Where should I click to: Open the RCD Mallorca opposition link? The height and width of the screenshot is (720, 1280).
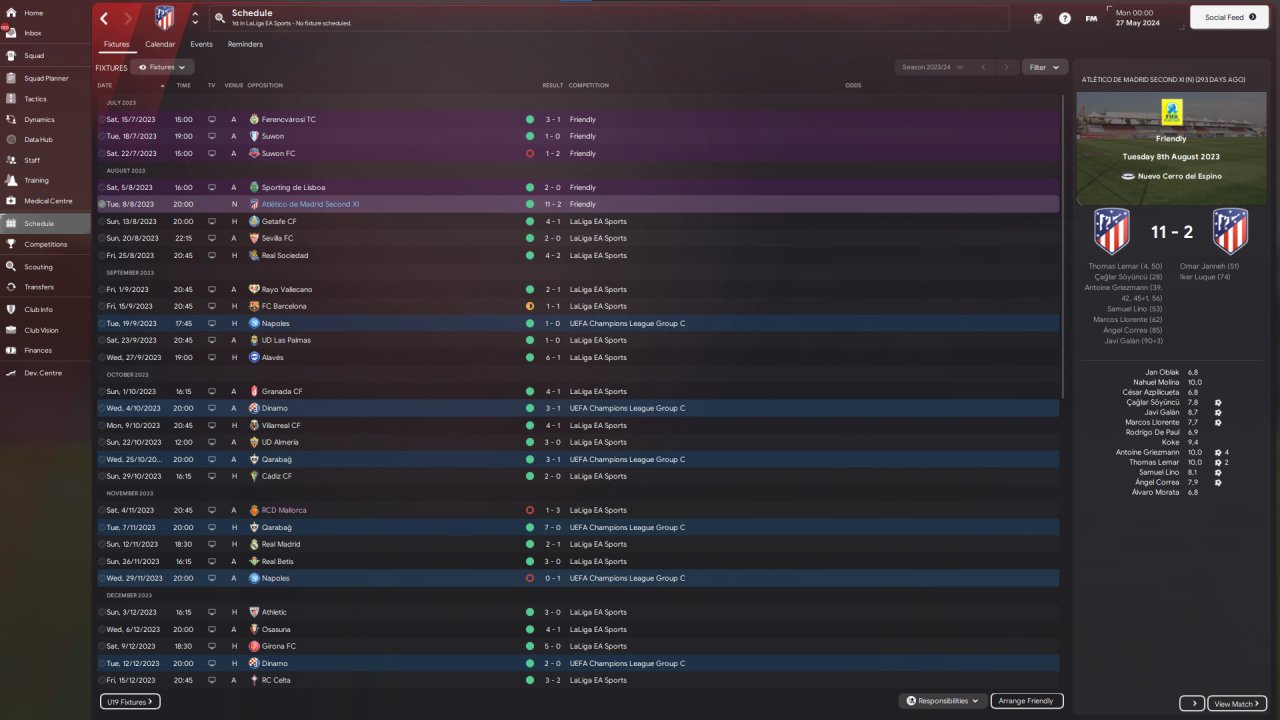(284, 511)
